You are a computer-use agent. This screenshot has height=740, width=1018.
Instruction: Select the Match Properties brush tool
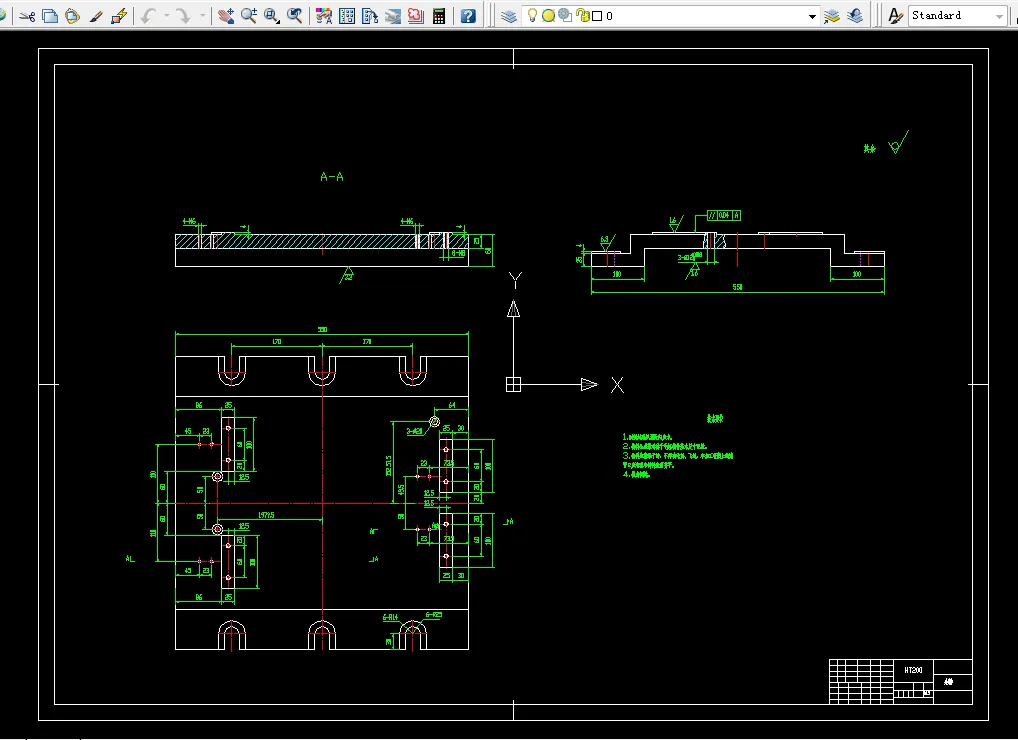coord(96,16)
